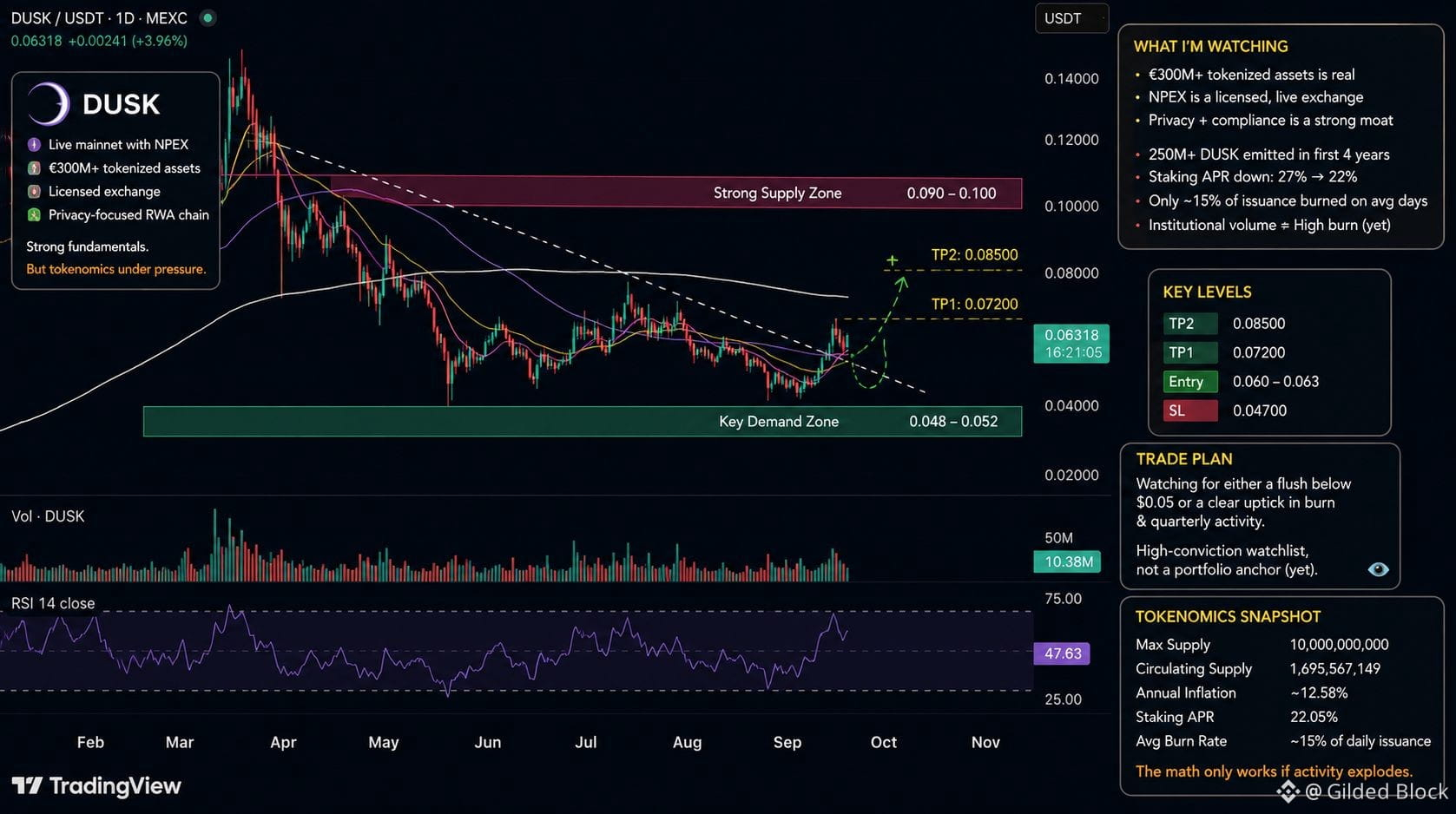Click the 0.090 – 0.100 supply zone range
Image resolution: width=1456 pixels, height=814 pixels.
coord(952,194)
